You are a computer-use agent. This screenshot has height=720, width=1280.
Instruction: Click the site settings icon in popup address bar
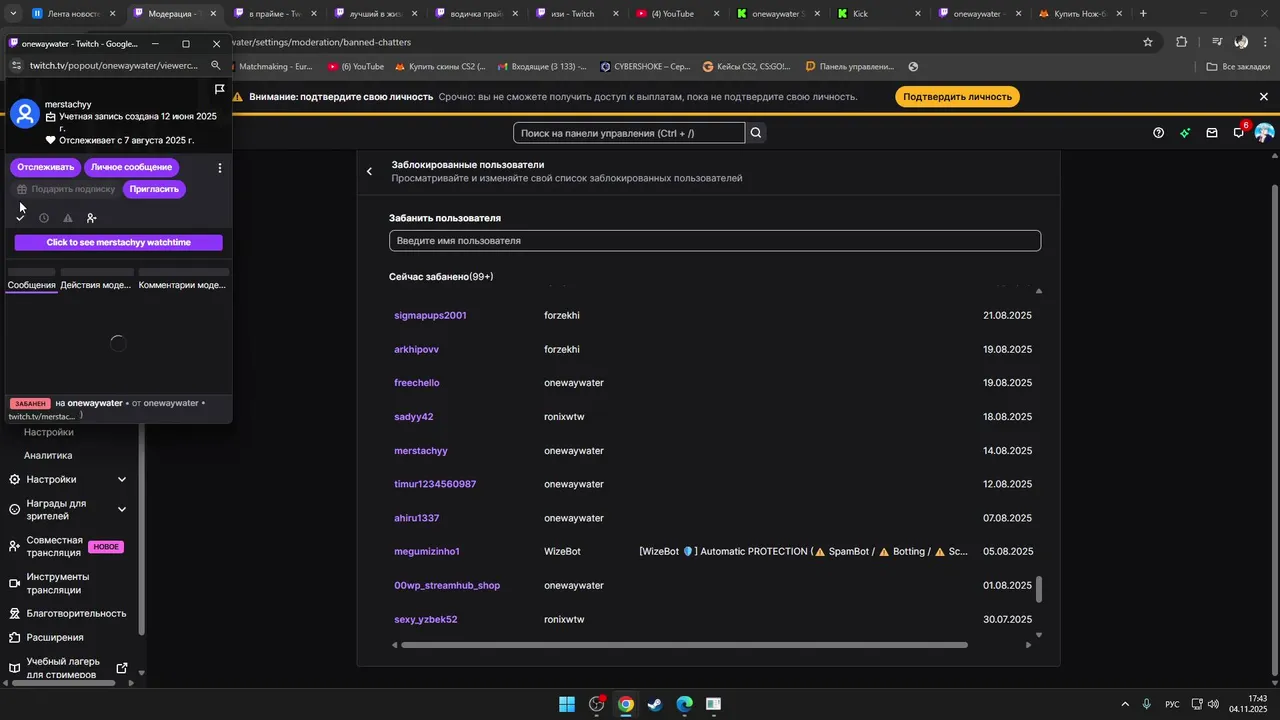click(x=15, y=65)
